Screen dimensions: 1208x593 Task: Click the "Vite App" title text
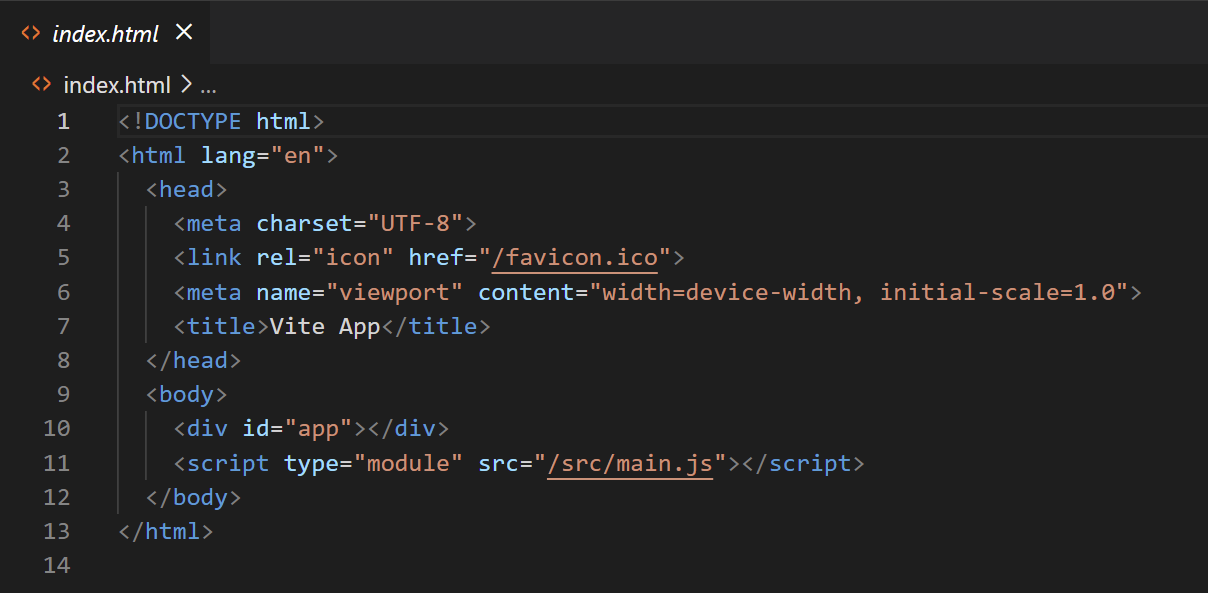pos(325,326)
